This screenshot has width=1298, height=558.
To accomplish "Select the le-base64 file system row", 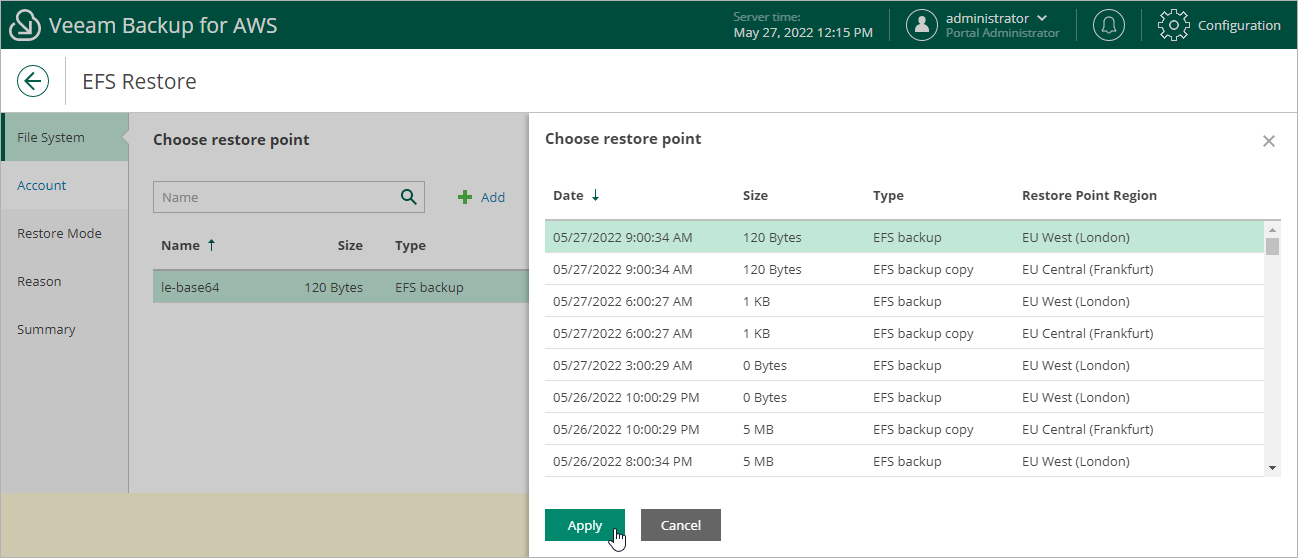I will pyautogui.click(x=340, y=287).
